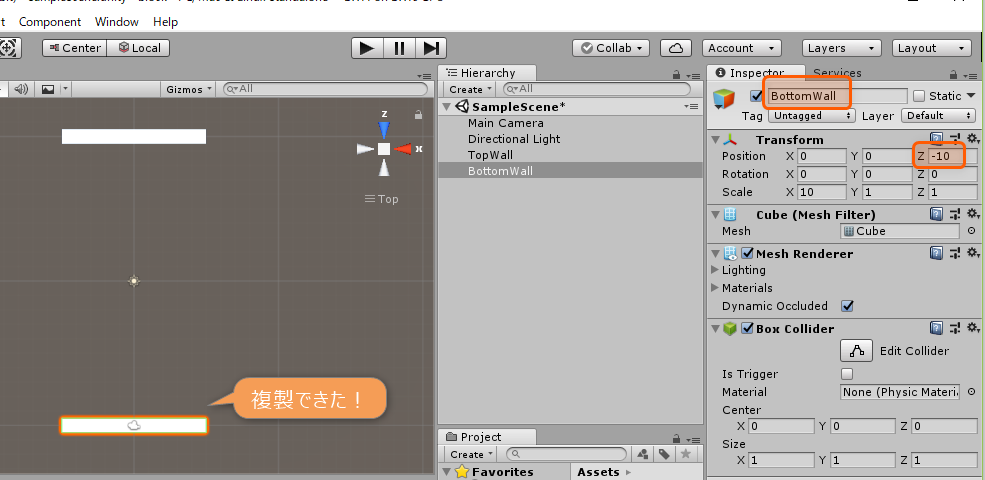Toggle Local handle rotation button
Image resolution: width=985 pixels, height=480 pixels.
[139, 48]
